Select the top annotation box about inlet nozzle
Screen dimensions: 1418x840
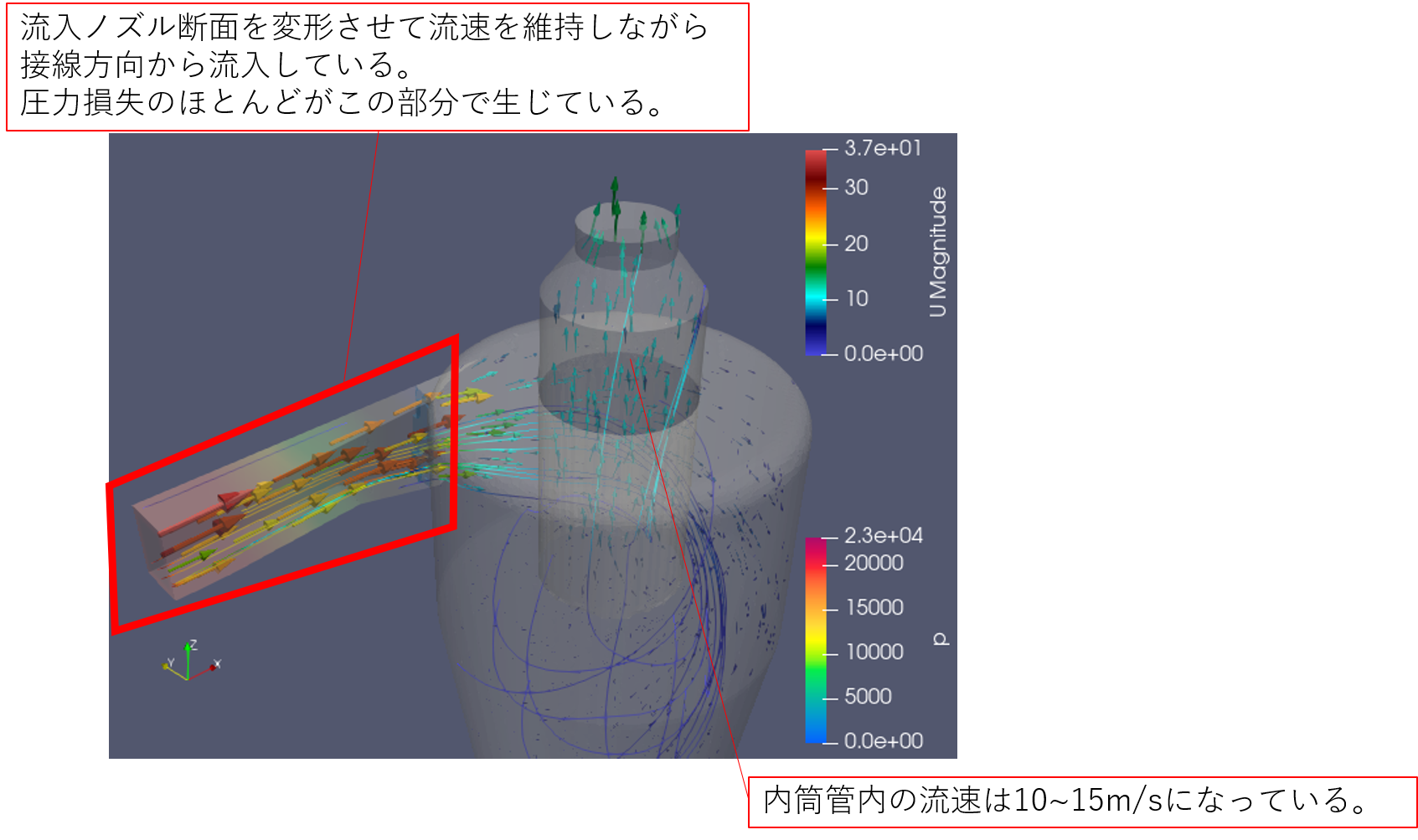coord(378,66)
